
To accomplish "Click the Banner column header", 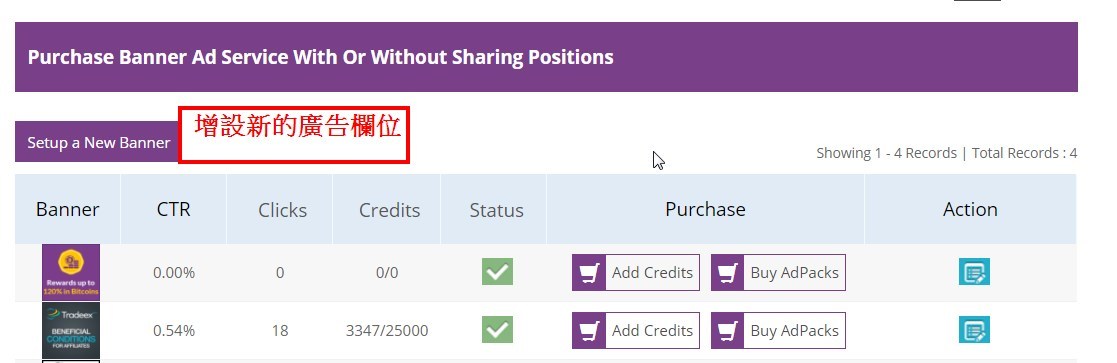I will click(x=68, y=209).
